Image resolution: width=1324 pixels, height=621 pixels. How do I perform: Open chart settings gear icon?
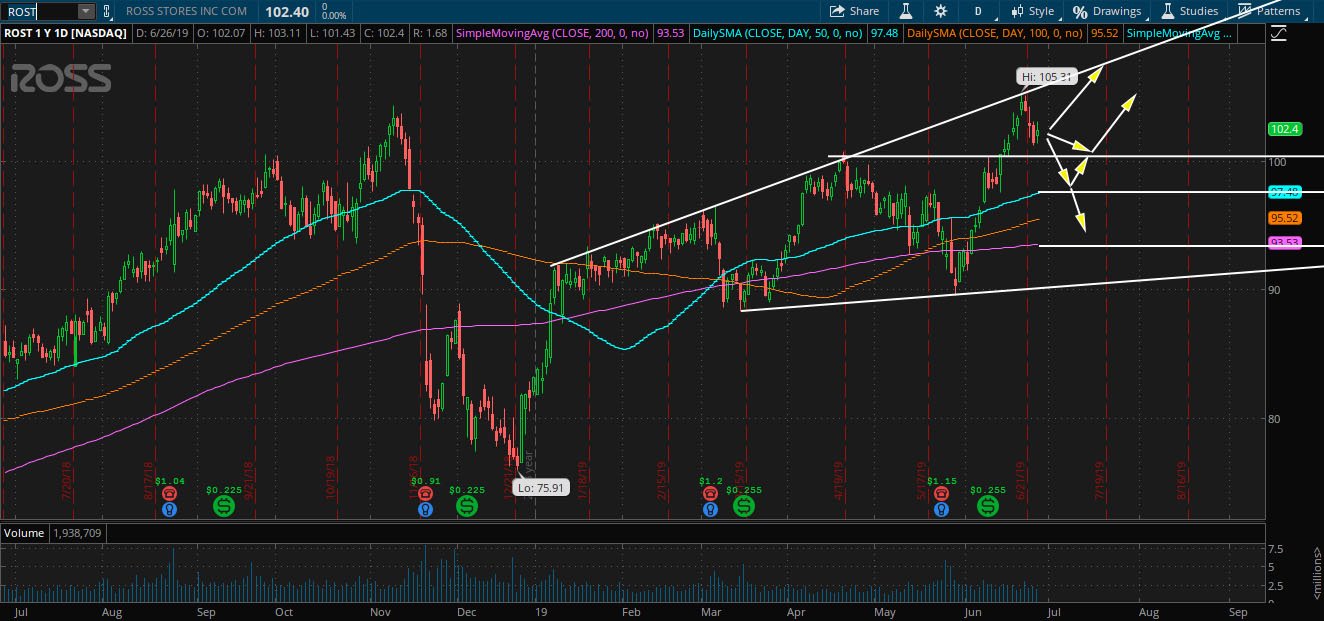tap(940, 11)
